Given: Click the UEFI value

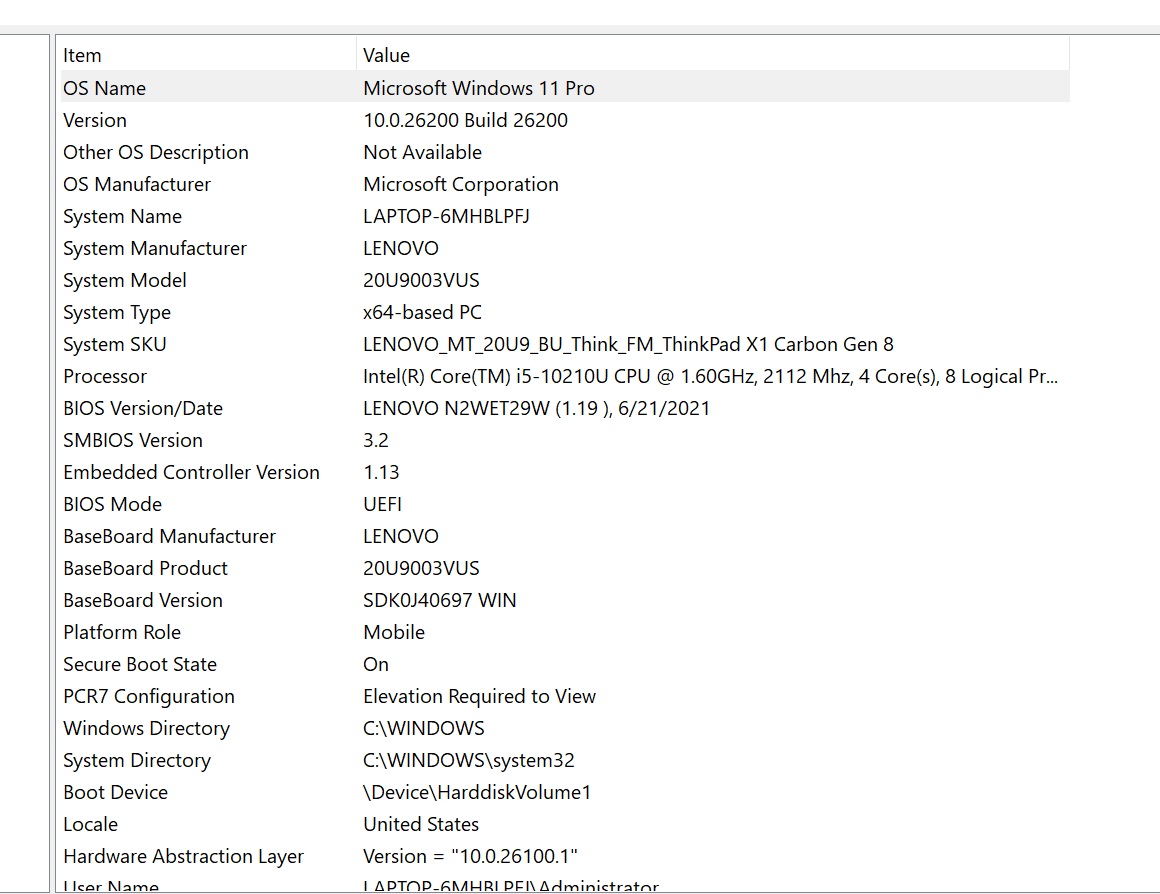Looking at the screenshot, I should (382, 504).
